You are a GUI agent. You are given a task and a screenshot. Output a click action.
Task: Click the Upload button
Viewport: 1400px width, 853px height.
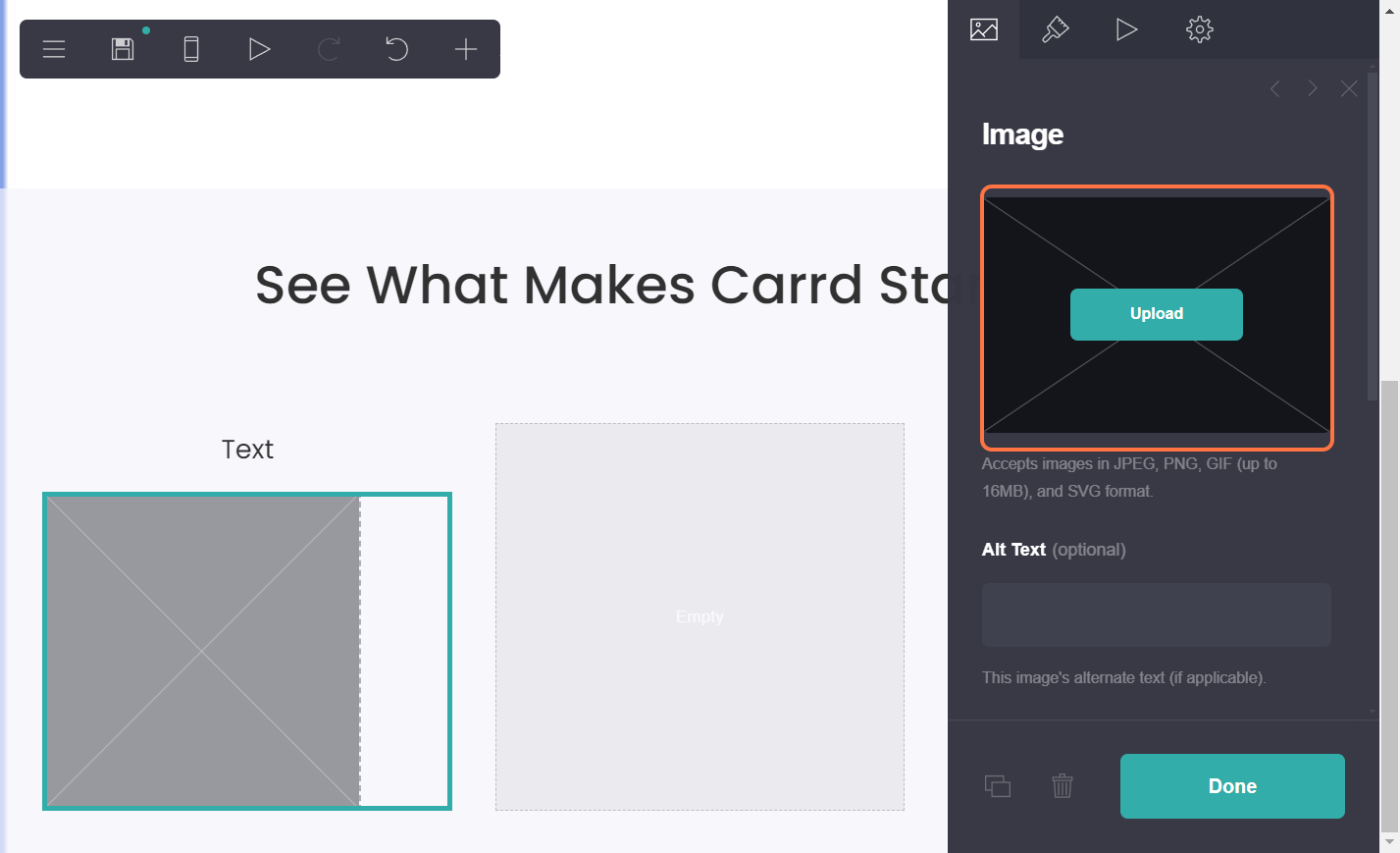point(1157,314)
